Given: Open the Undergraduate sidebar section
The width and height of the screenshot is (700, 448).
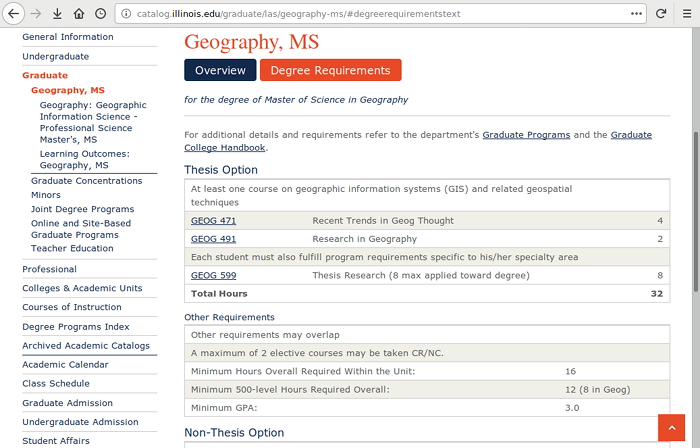Looking at the screenshot, I should tap(56, 57).
